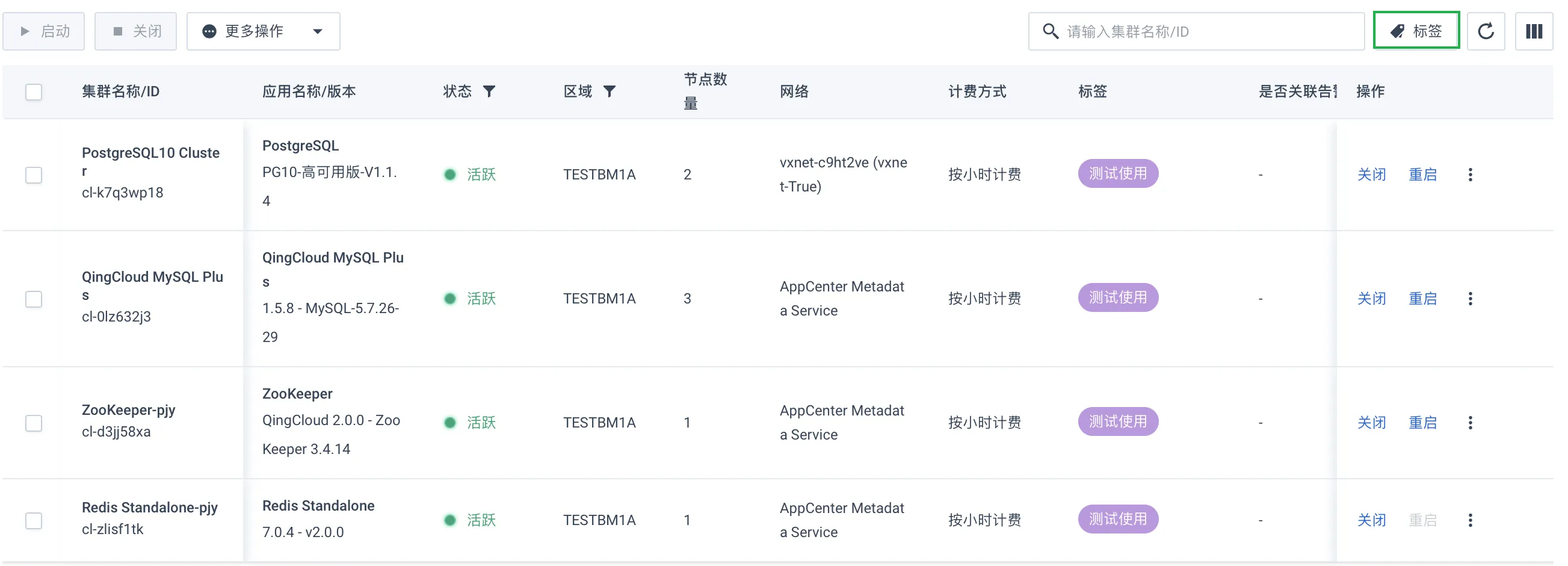The height and width of the screenshot is (566, 1568).
Task: Click PG10-高可用版-V1.1.4 version text
Action: point(329,187)
